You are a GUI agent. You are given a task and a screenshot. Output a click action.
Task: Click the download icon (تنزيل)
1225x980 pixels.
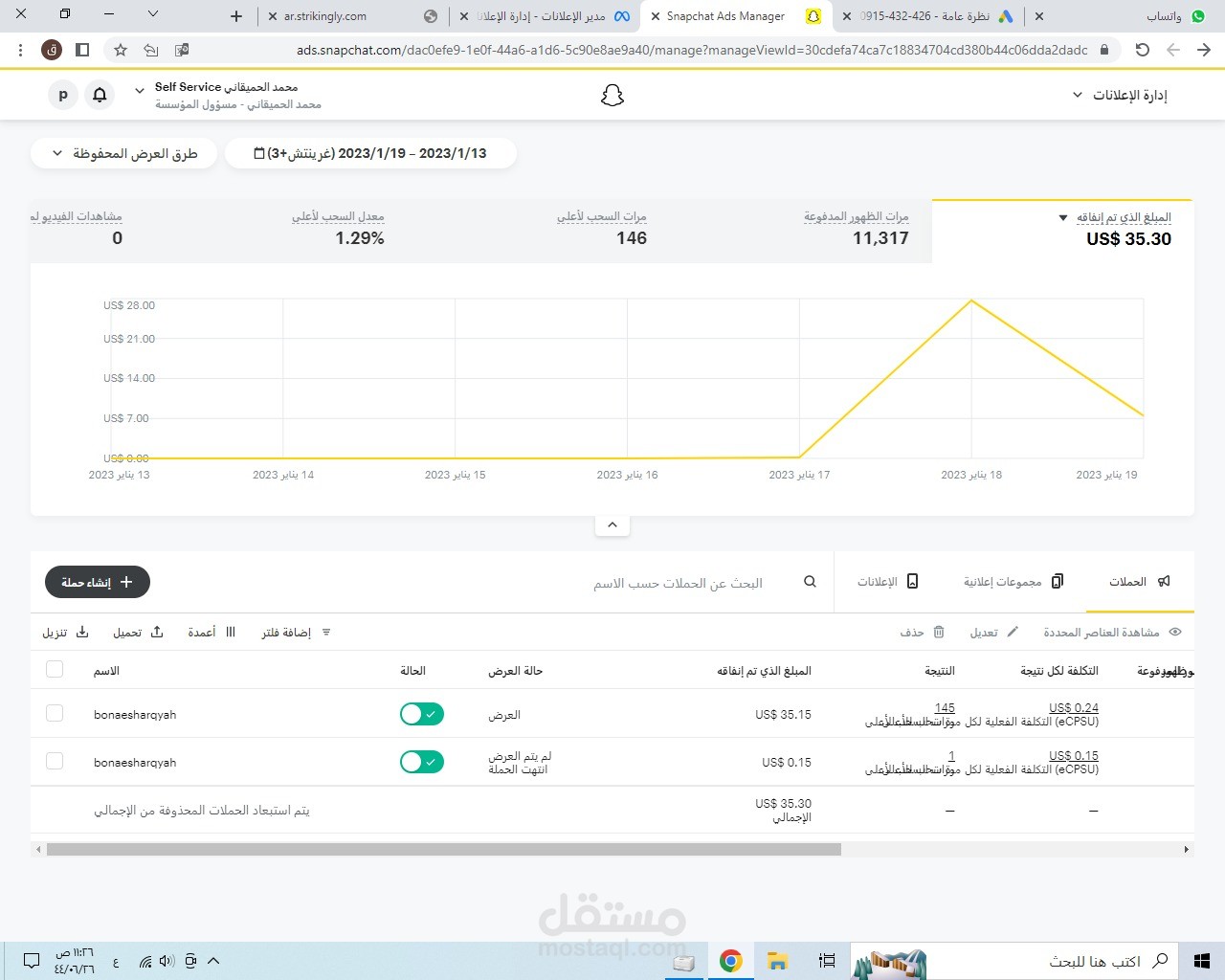(x=82, y=632)
